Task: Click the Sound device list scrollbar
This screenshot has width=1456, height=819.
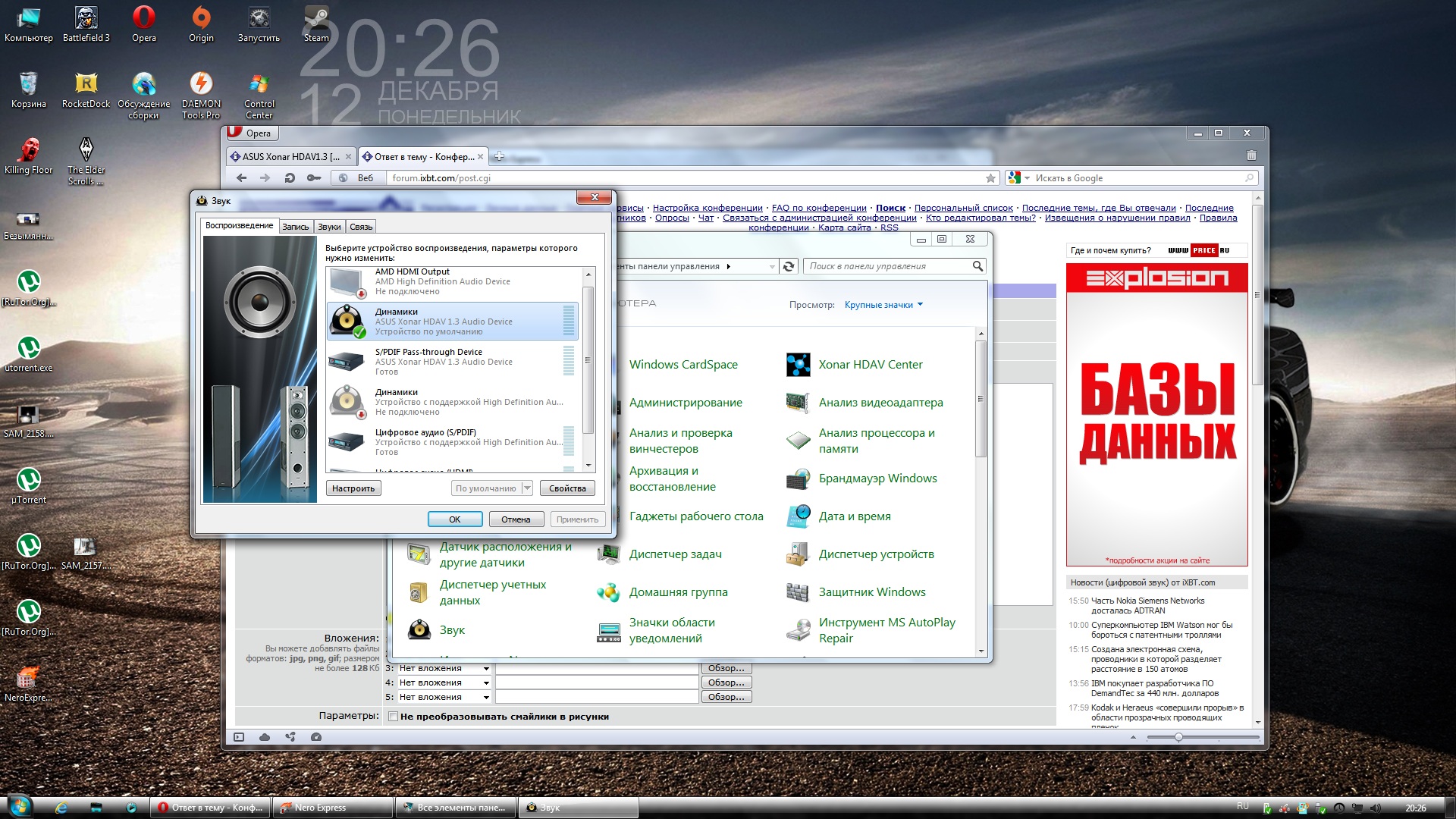Action: click(x=588, y=360)
